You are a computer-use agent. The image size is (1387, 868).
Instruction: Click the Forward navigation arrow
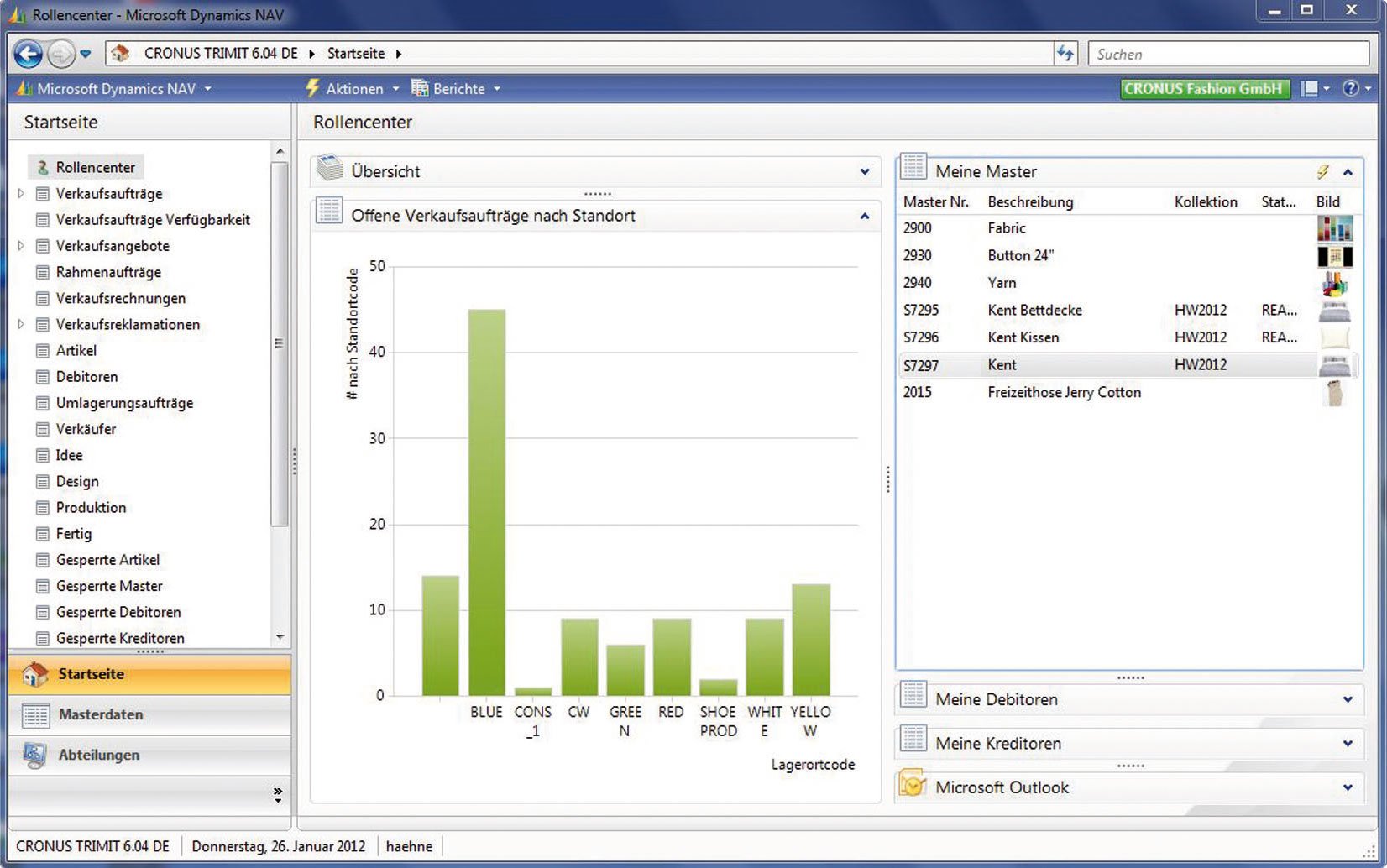60,54
